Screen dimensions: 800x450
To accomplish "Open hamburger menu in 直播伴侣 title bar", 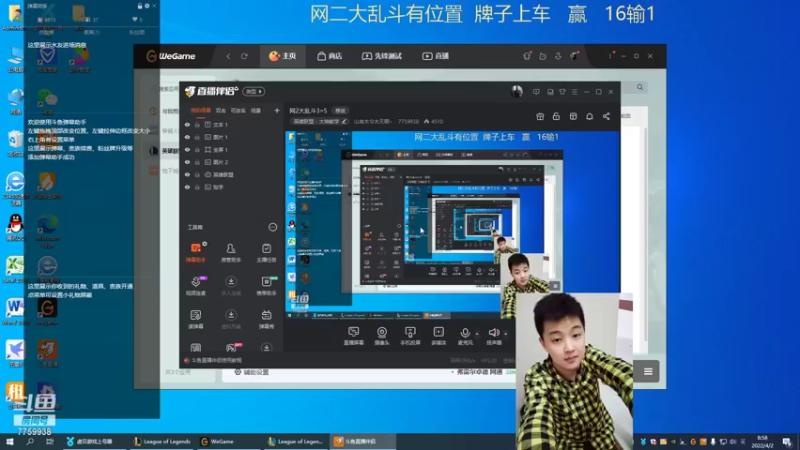I will [574, 92].
